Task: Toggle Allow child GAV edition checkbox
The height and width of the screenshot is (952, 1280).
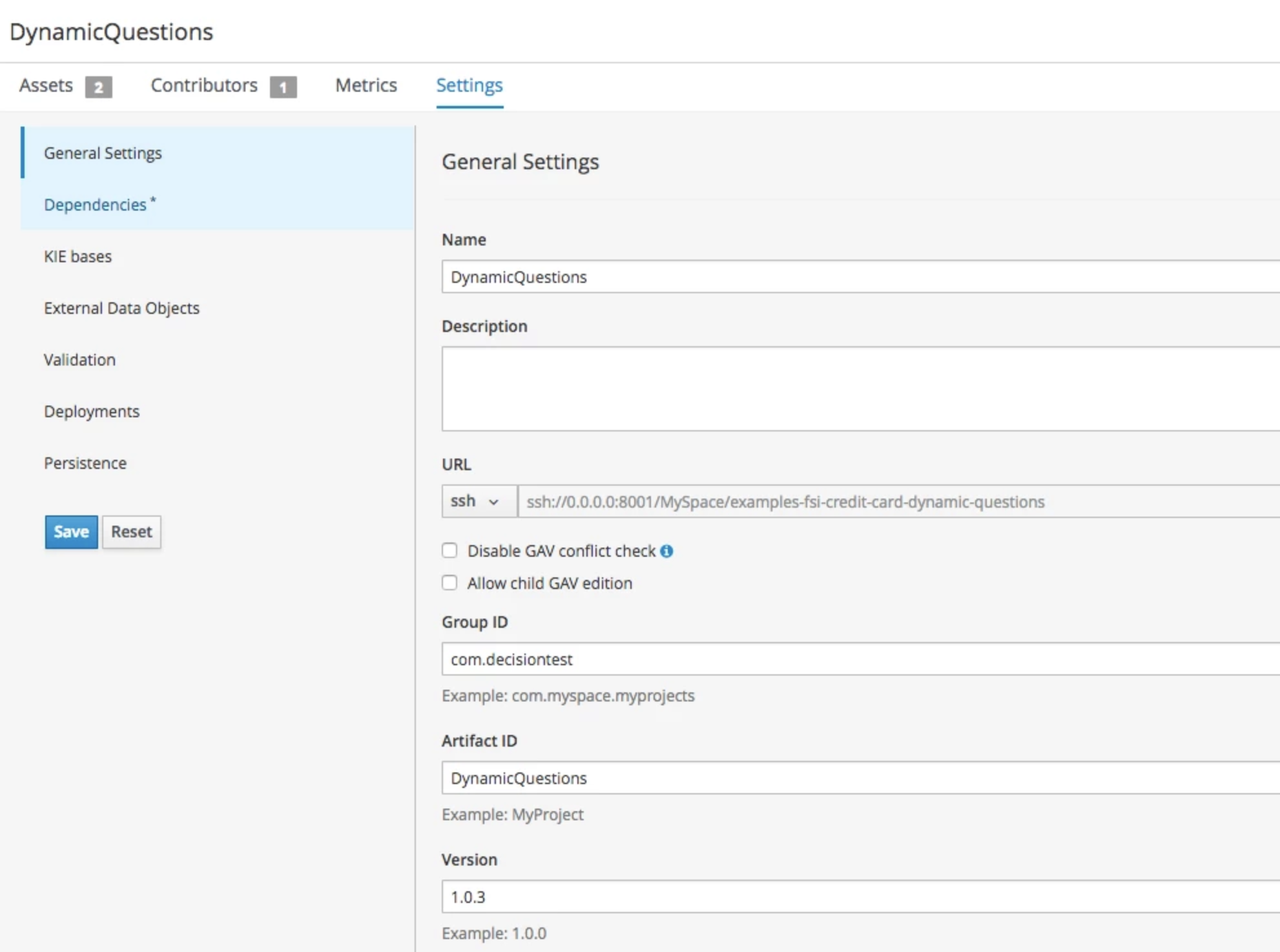Action: pos(449,583)
